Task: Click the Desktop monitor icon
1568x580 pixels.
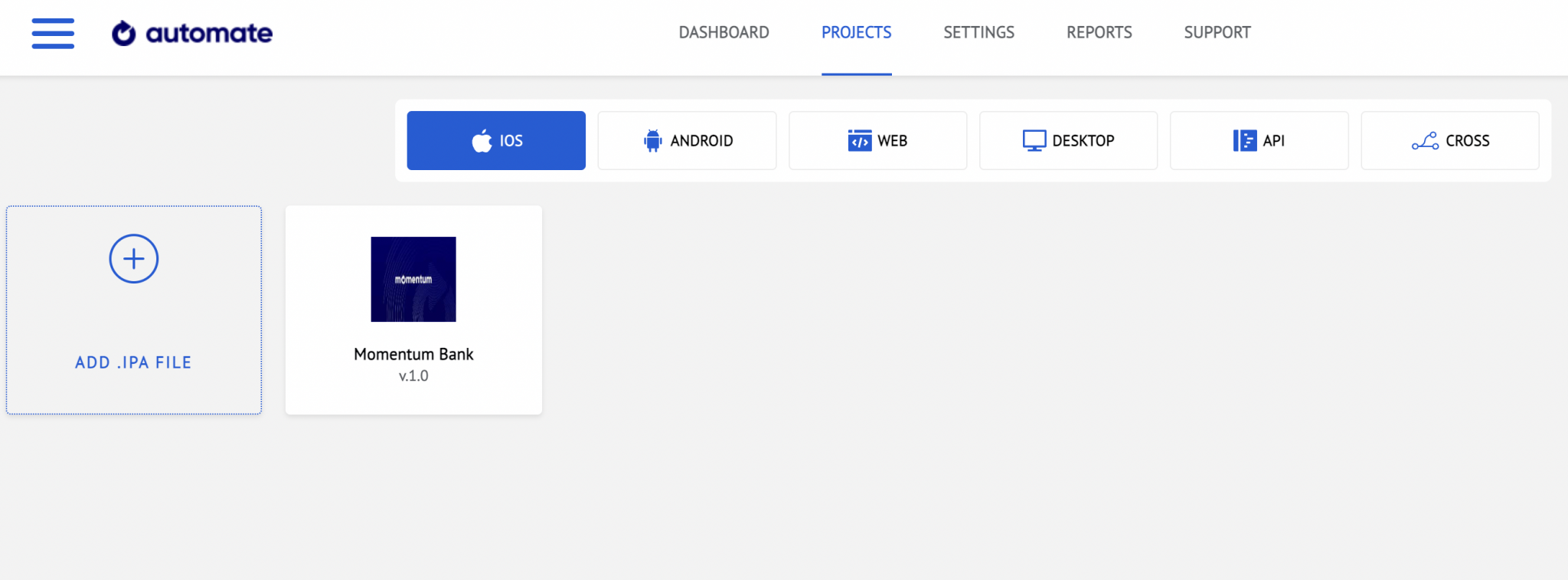Action: pos(1034,141)
